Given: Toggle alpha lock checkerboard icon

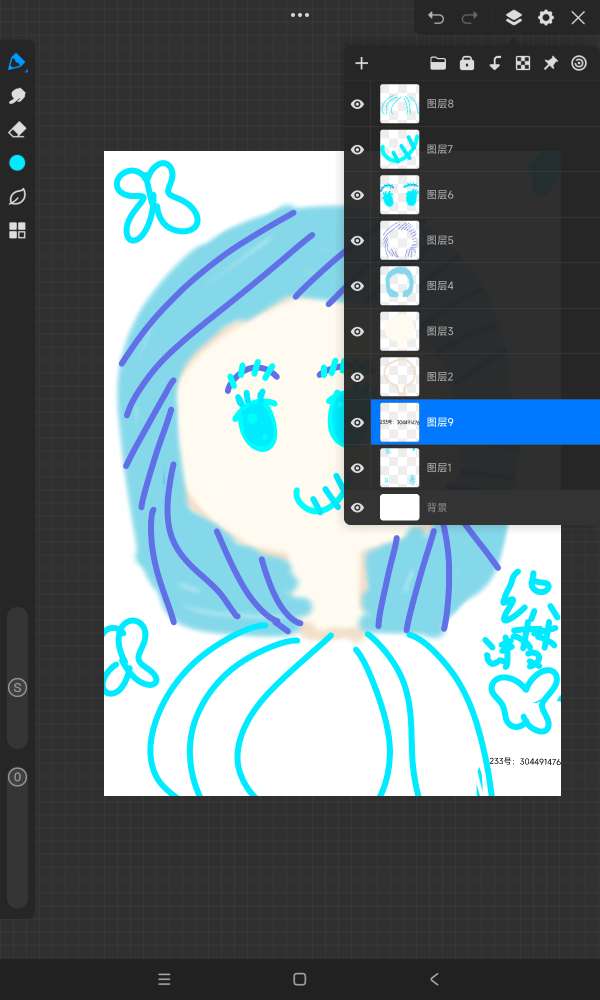Looking at the screenshot, I should point(522,63).
